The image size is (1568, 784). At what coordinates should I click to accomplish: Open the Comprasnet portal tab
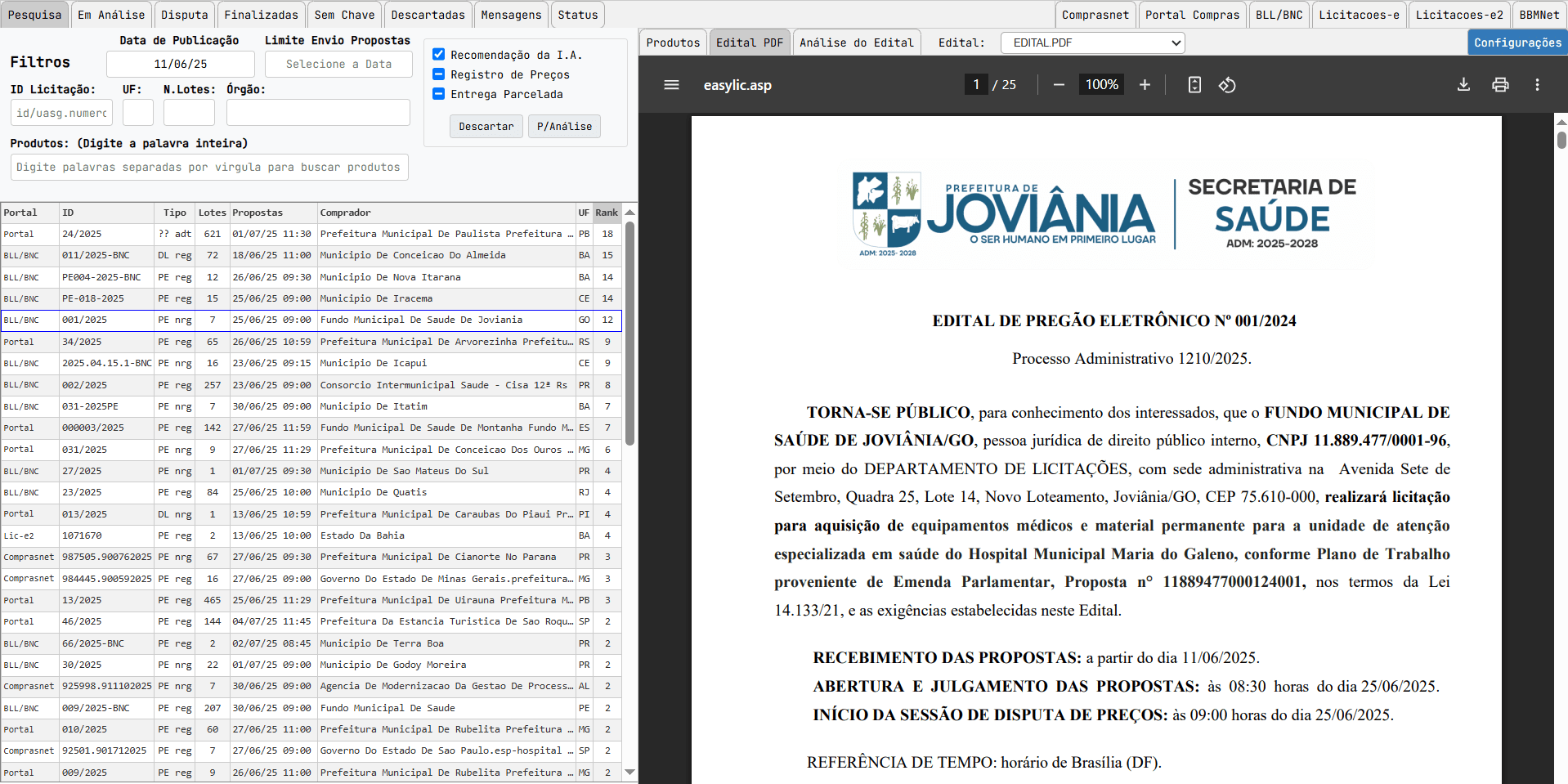tap(1095, 15)
